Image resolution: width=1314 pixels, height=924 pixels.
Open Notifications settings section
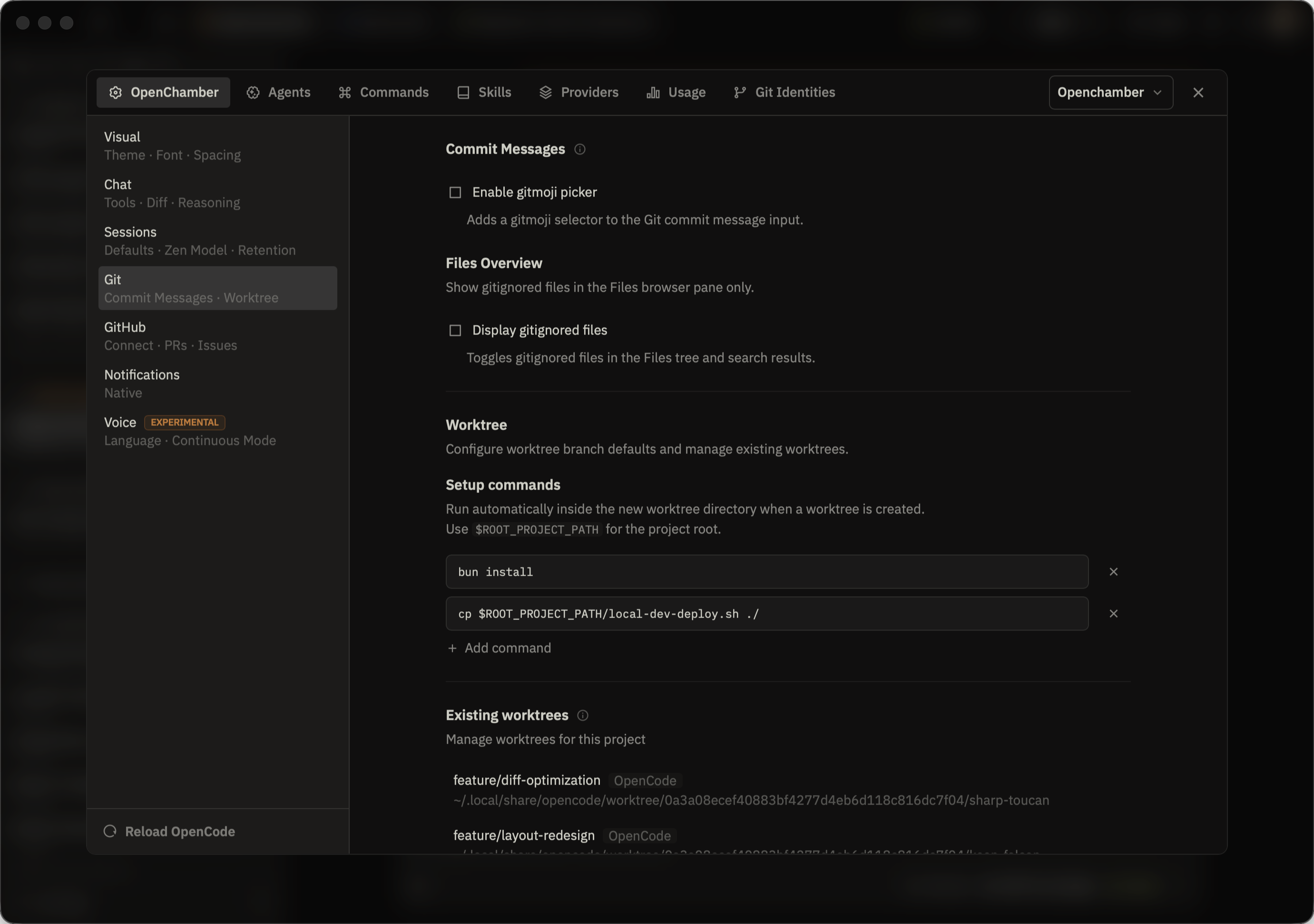tap(217, 383)
